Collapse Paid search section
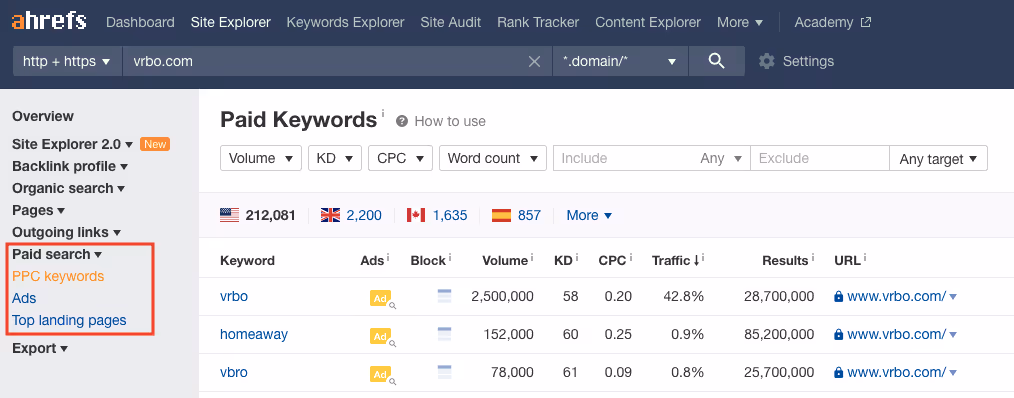1014x398 pixels. click(x=57, y=254)
